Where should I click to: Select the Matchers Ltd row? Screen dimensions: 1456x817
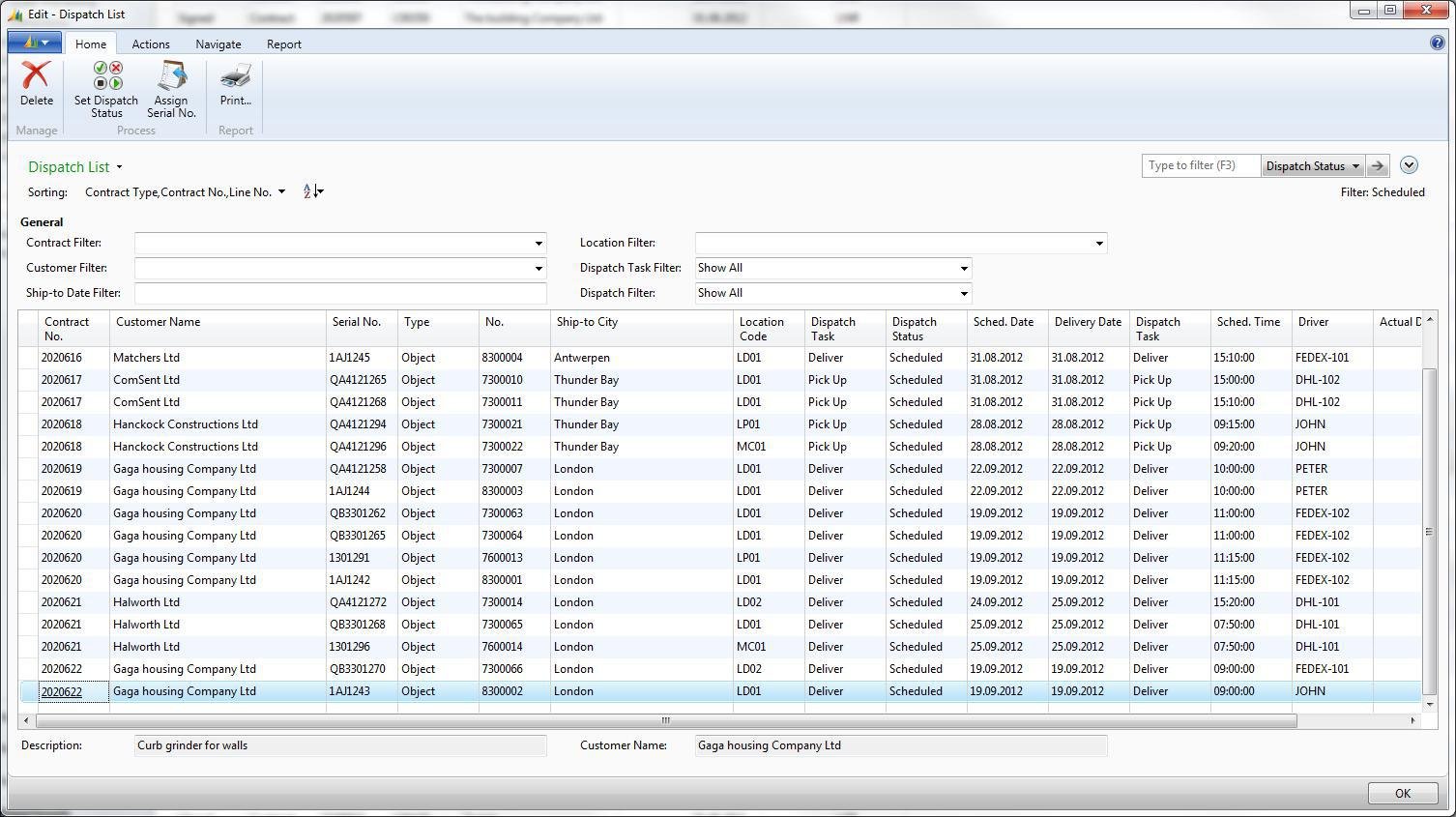pos(146,358)
